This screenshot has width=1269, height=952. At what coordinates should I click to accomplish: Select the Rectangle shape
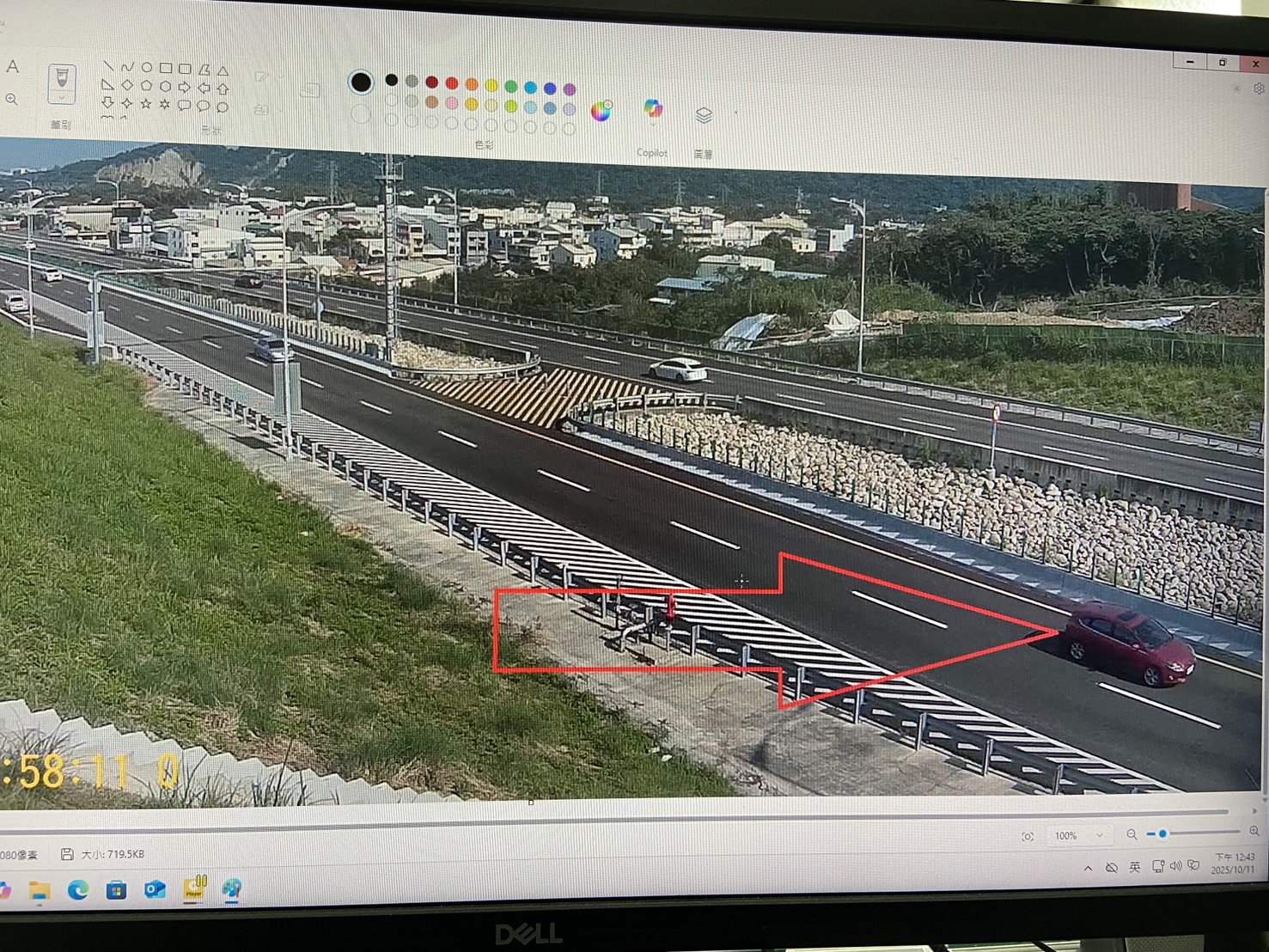(x=166, y=68)
